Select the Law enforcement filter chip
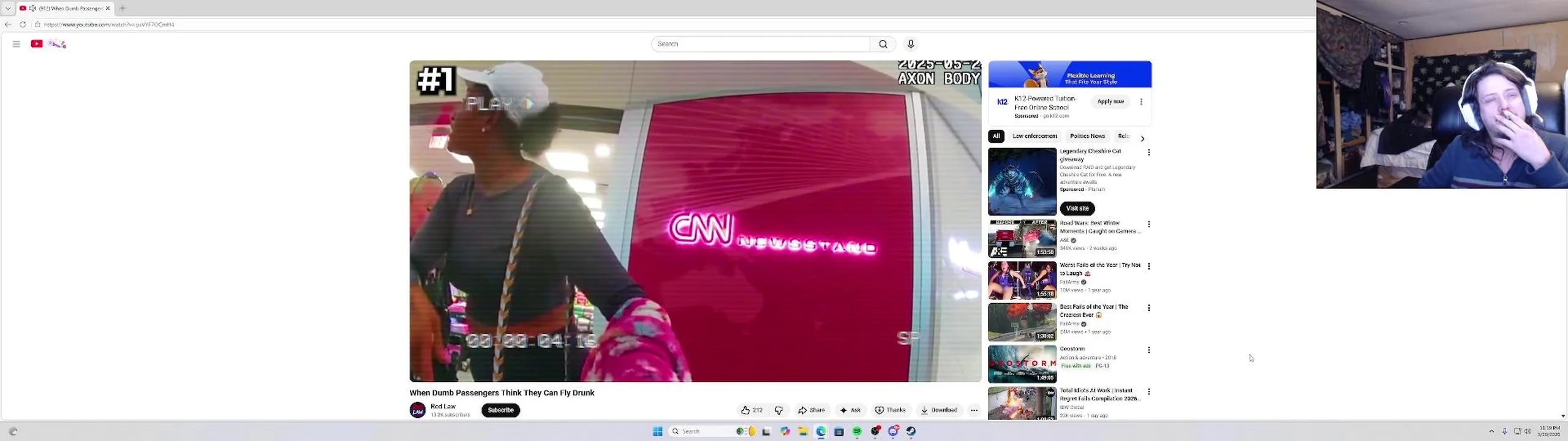The width and height of the screenshot is (1568, 441). (1035, 136)
